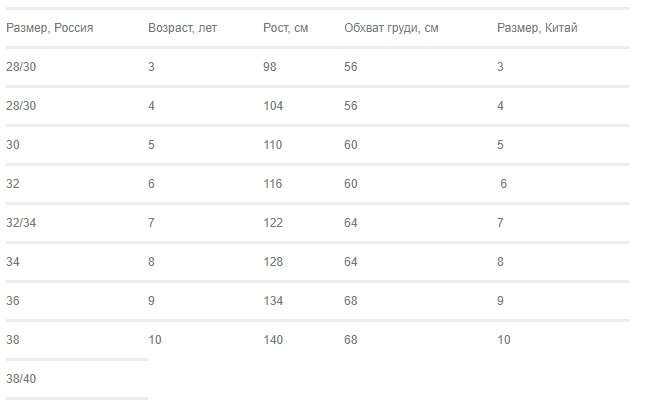Image resolution: width=647 pixels, height=403 pixels.
Task: Click the height value 128
Action: (x=273, y=262)
